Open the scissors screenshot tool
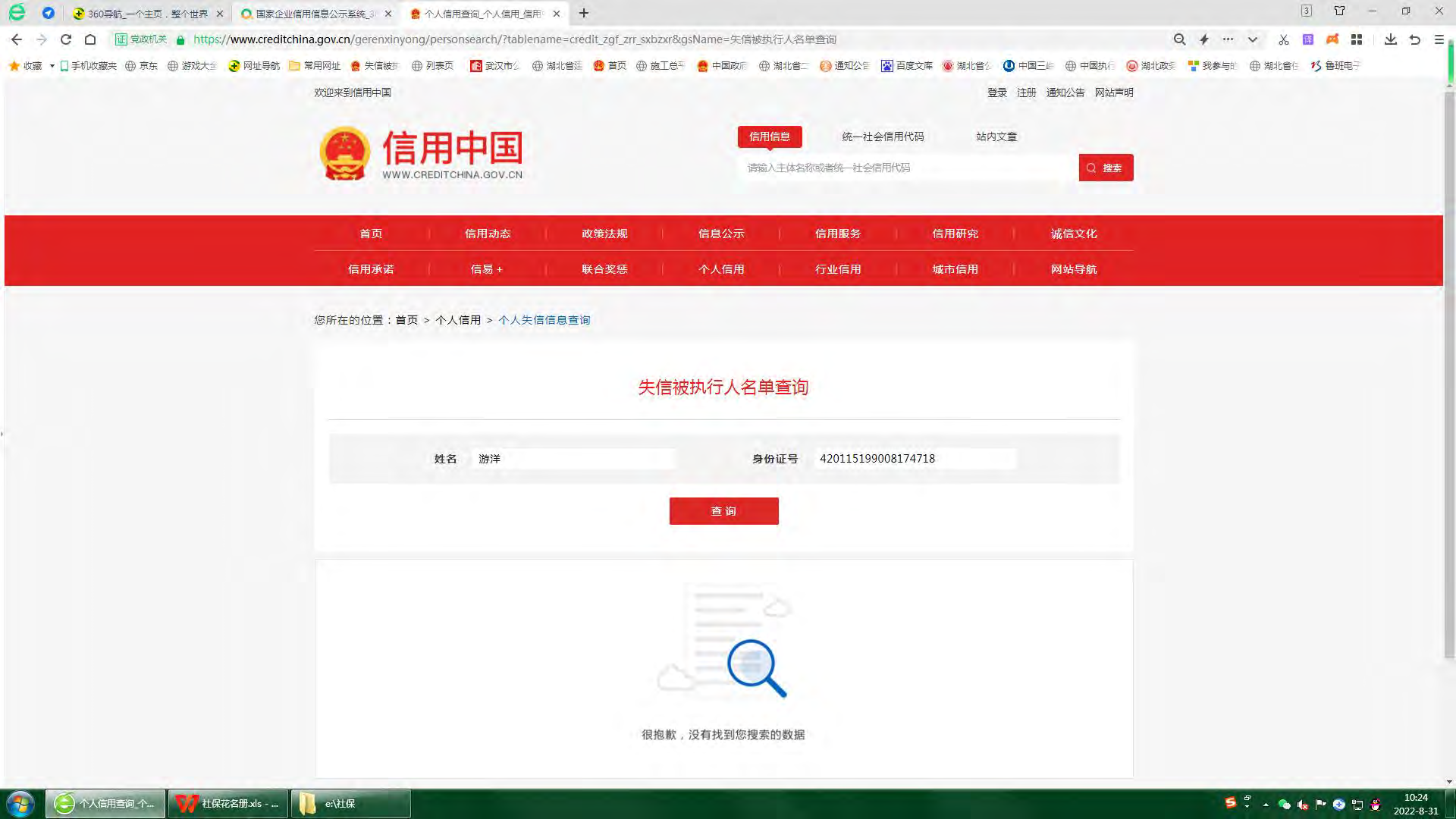1456x819 pixels. (x=1283, y=39)
